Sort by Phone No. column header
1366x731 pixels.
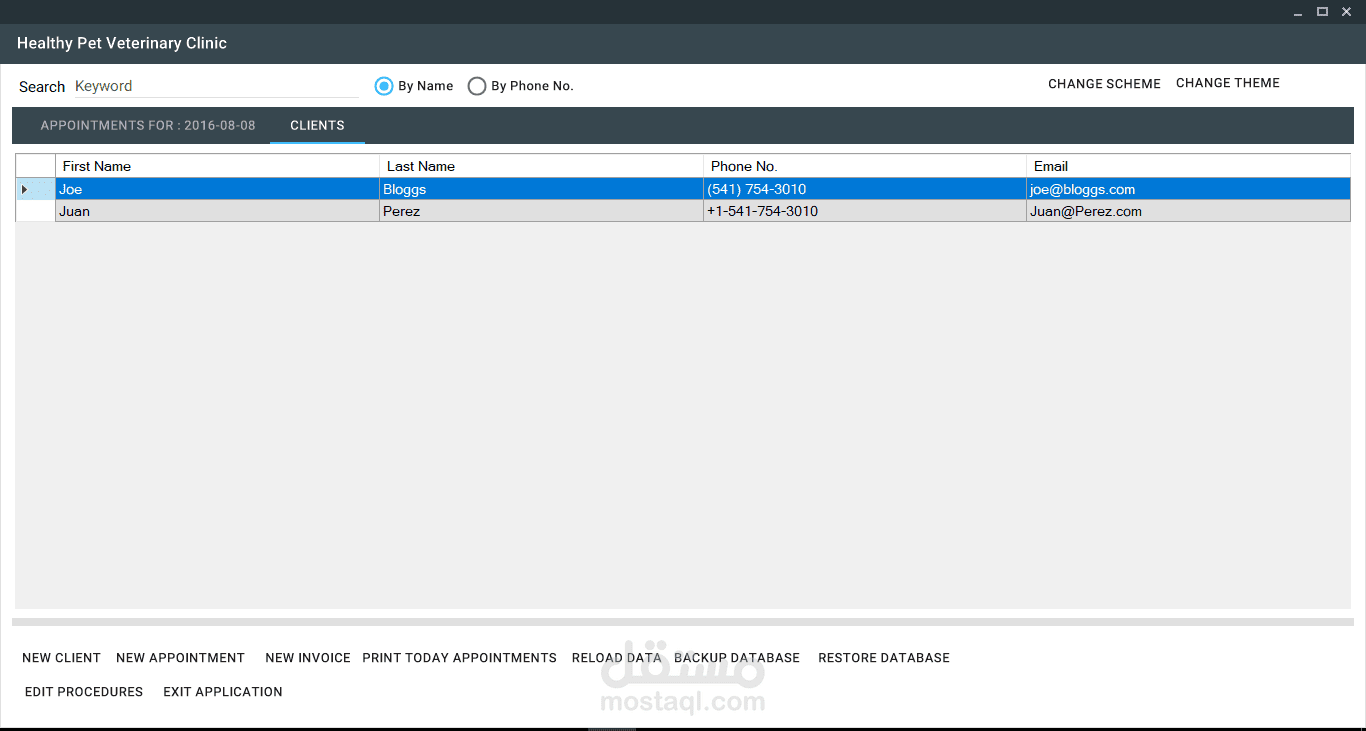pyautogui.click(x=865, y=166)
